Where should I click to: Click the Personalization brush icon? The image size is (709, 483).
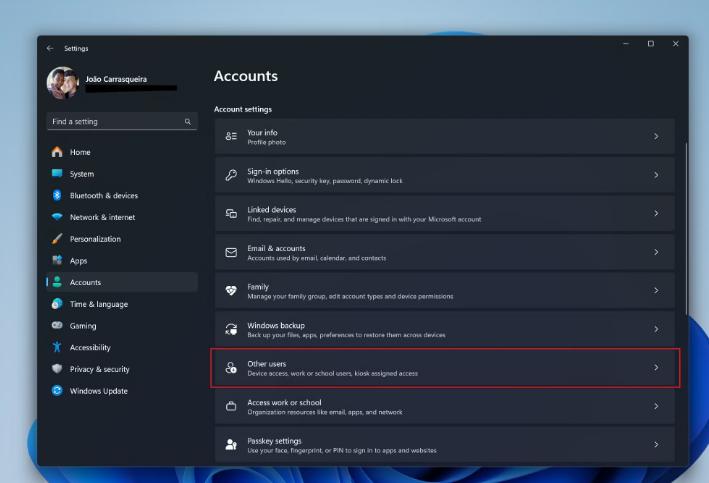(57, 238)
